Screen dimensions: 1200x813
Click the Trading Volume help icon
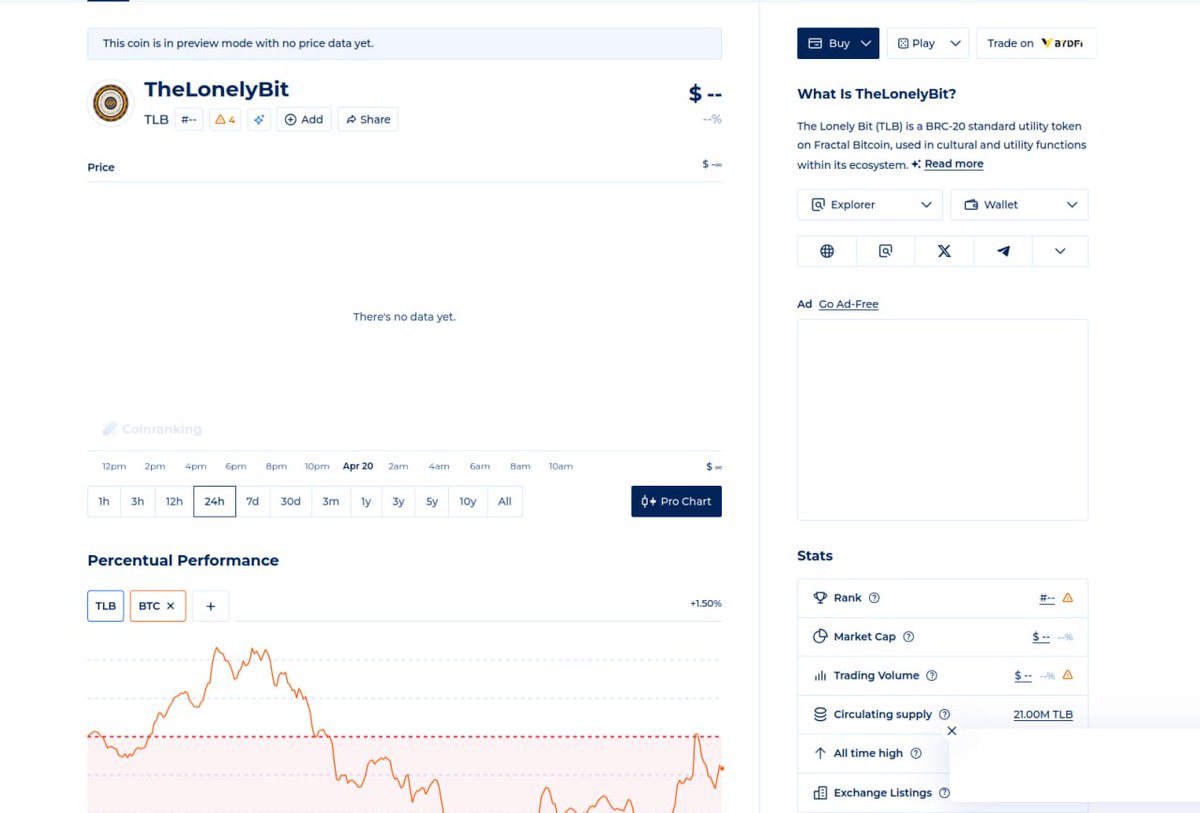tap(932, 676)
